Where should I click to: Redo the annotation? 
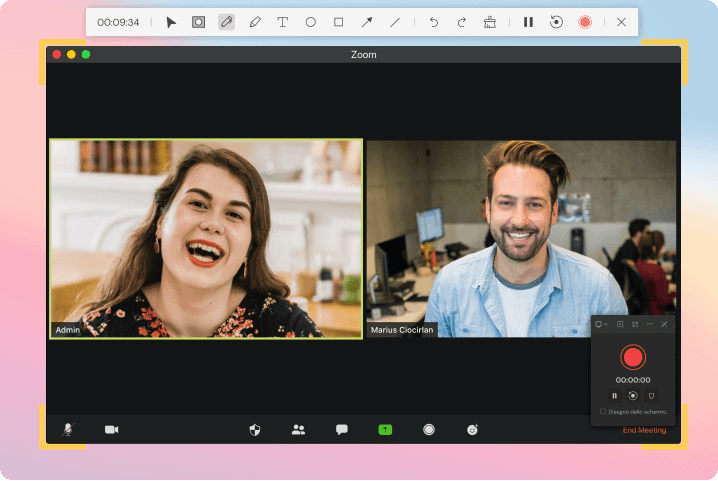click(x=462, y=22)
